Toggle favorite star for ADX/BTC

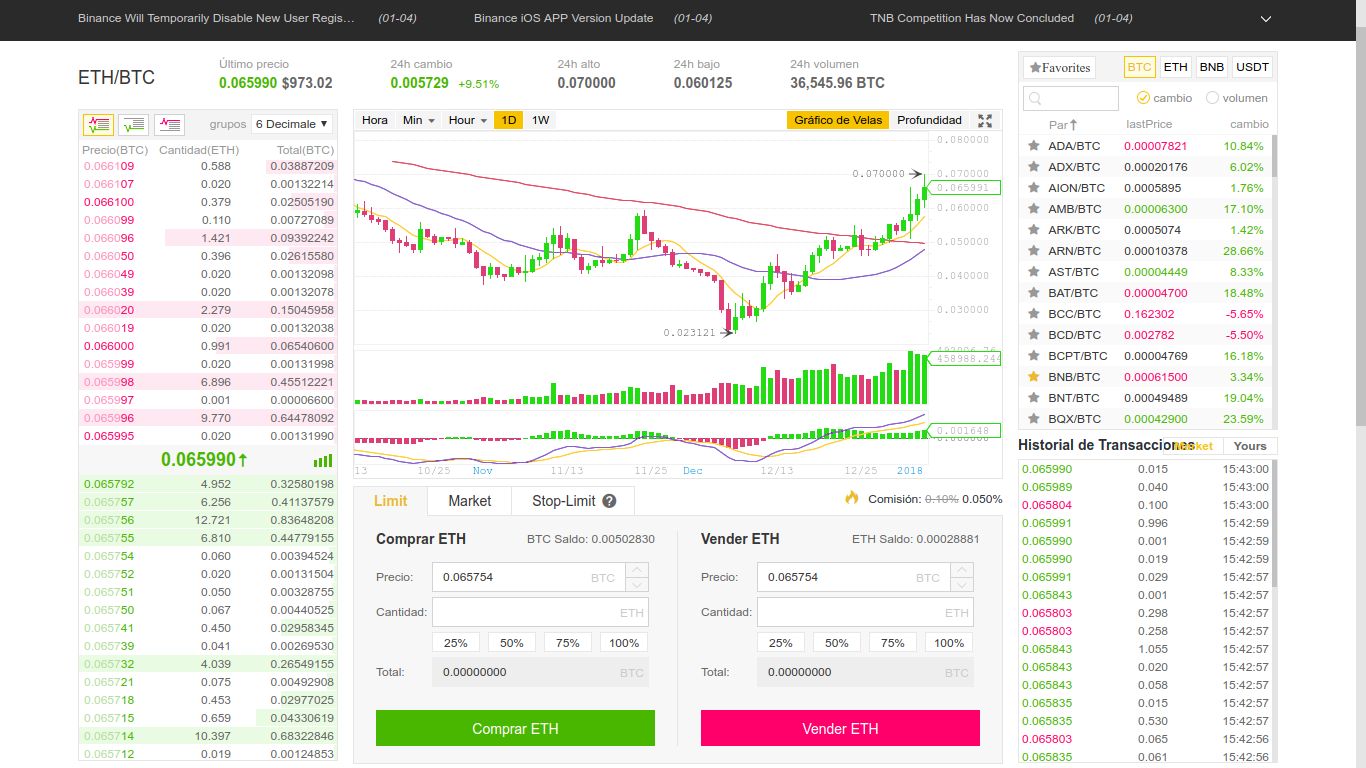[1034, 167]
